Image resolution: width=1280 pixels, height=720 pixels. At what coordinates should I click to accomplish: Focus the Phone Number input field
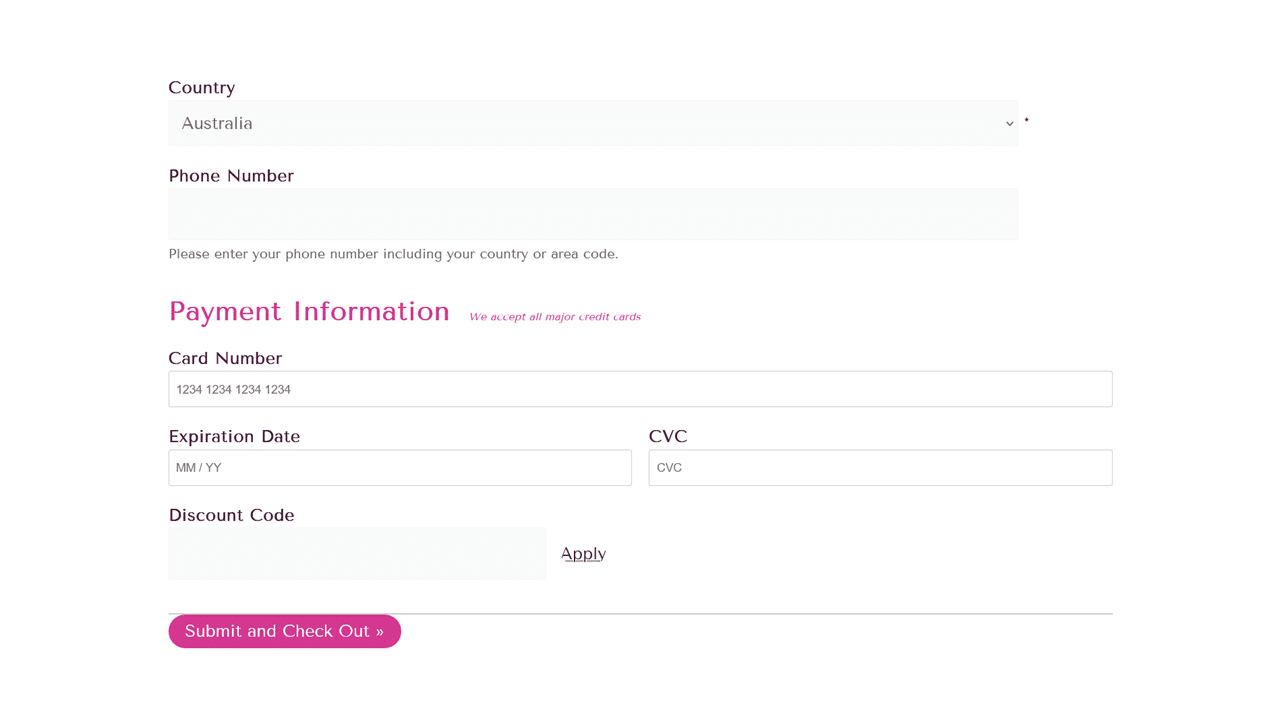(593, 214)
